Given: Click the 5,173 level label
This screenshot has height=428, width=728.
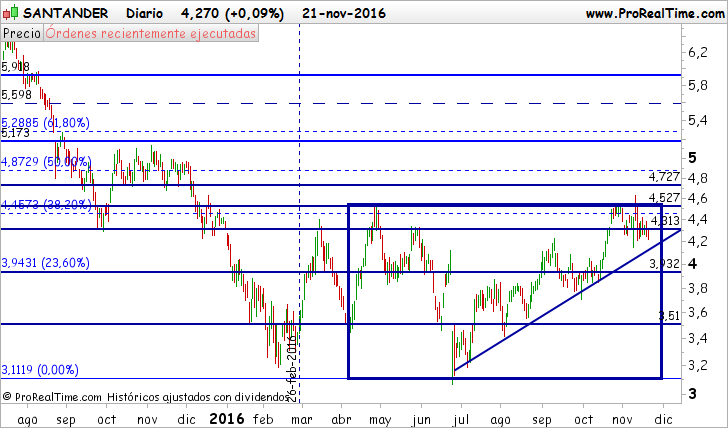Looking at the screenshot, I should pos(15,134).
